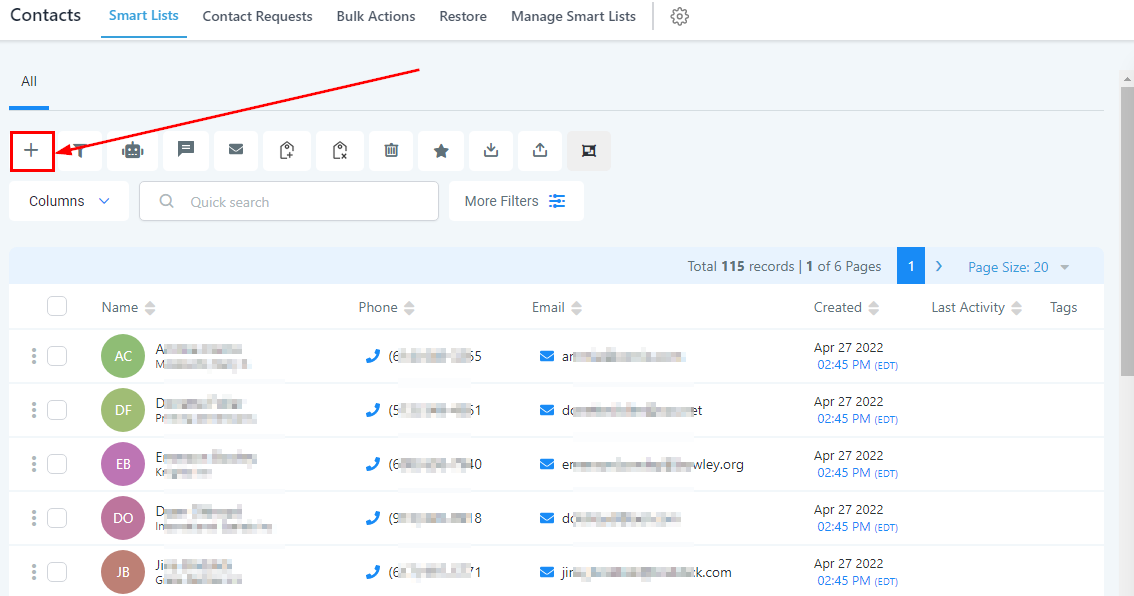Click the plus icon to add contact

pos(31,150)
